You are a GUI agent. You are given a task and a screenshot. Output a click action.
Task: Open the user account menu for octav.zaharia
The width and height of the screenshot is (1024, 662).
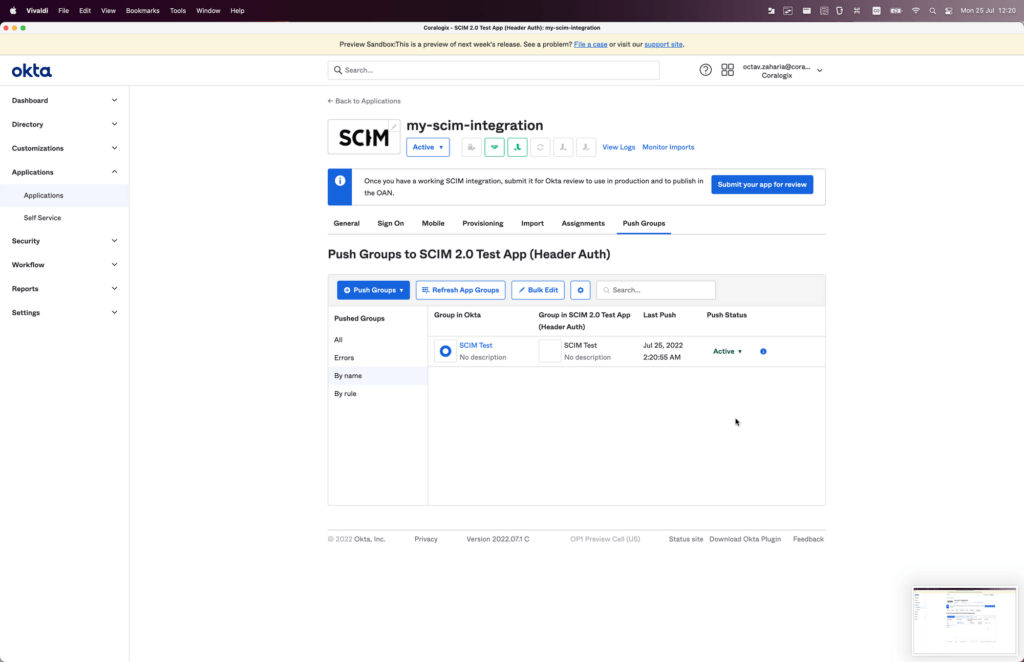[x=782, y=71]
